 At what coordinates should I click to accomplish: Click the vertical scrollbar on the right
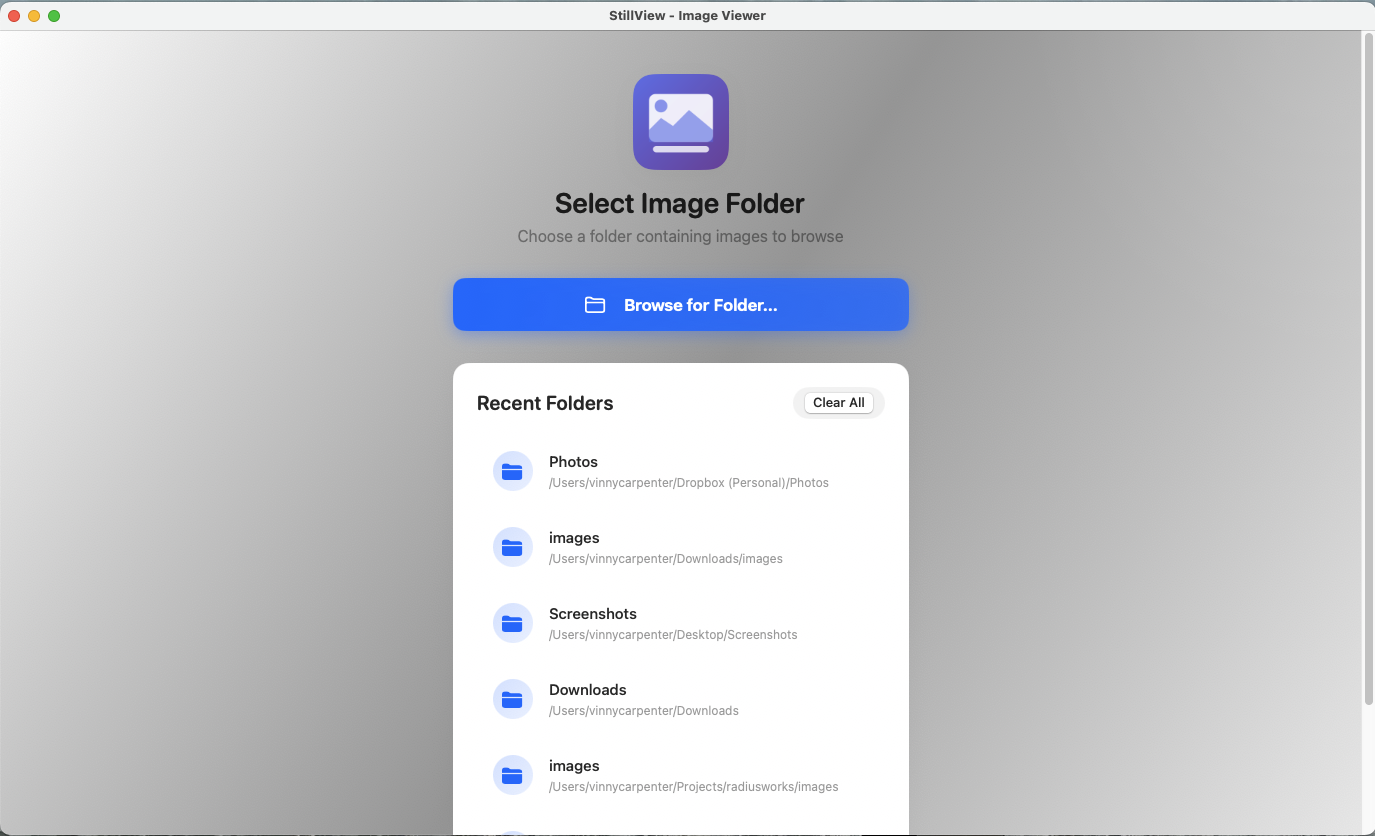coord(1368,370)
